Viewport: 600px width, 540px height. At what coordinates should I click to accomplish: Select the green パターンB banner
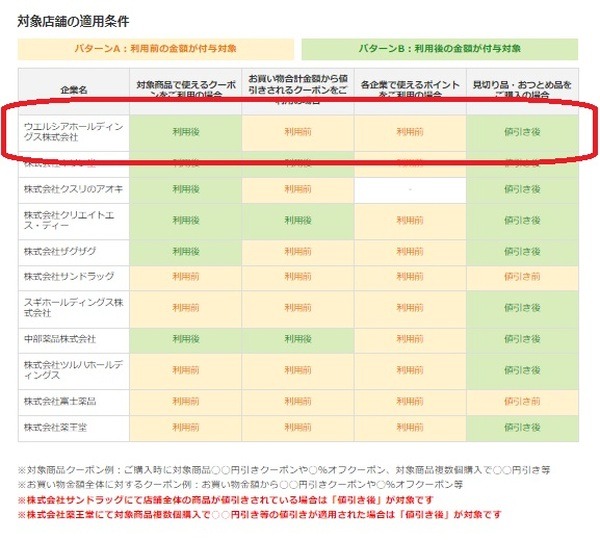point(440,49)
